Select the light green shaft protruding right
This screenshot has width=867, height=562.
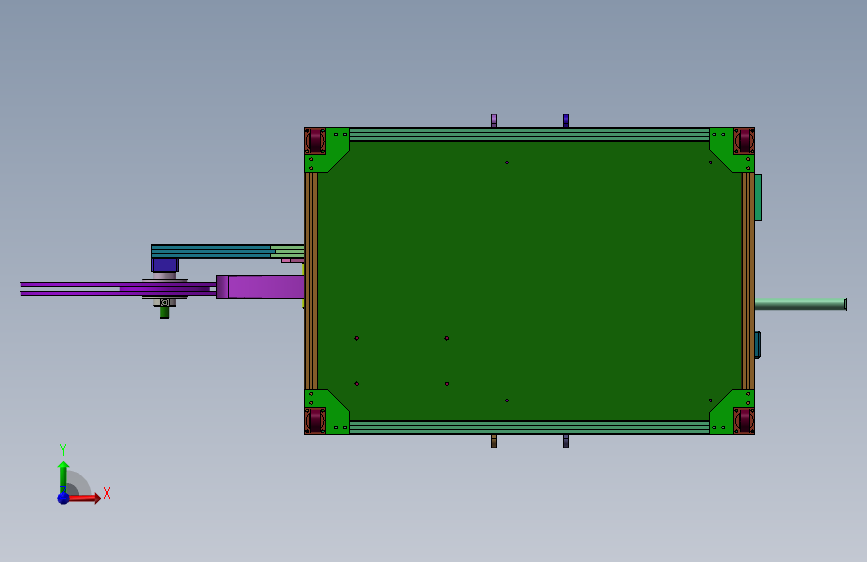(801, 304)
